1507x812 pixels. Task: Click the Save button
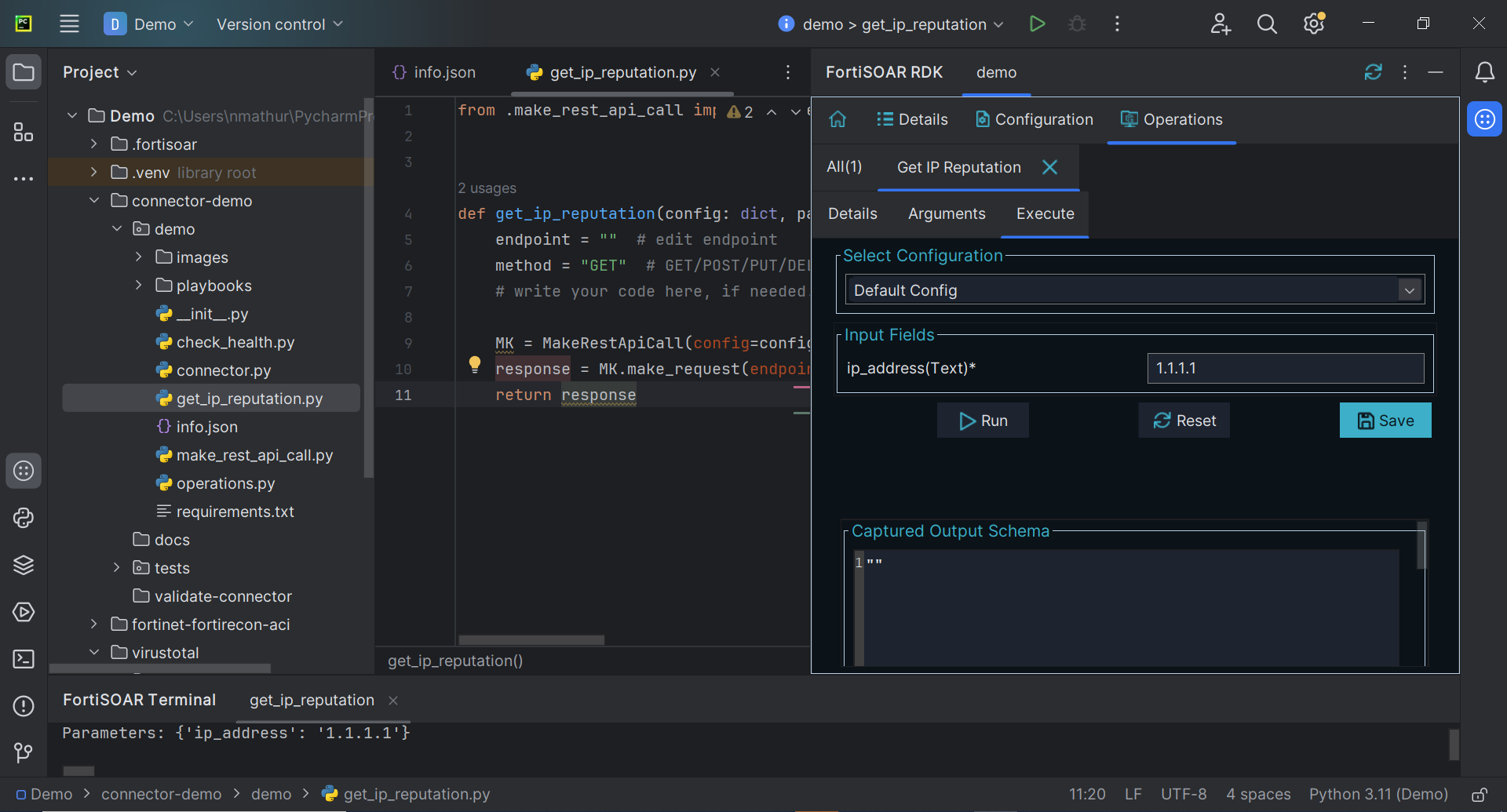(1385, 421)
